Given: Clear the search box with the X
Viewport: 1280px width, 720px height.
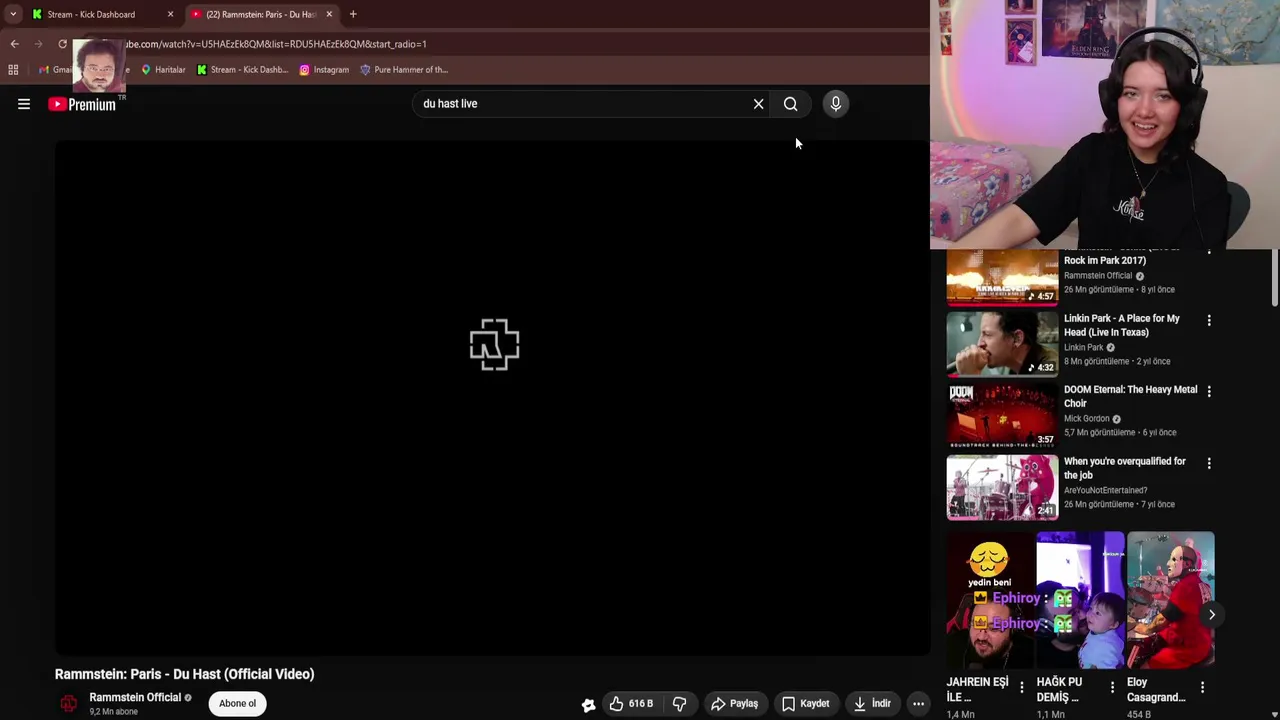Looking at the screenshot, I should pyautogui.click(x=758, y=104).
